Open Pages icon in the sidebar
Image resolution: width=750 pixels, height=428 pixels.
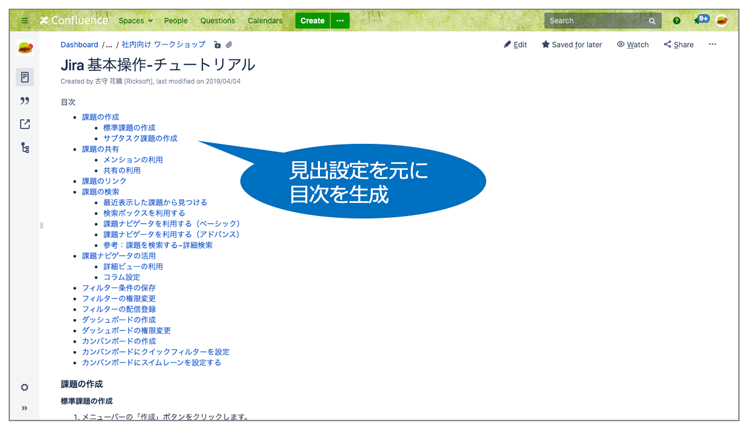point(25,77)
